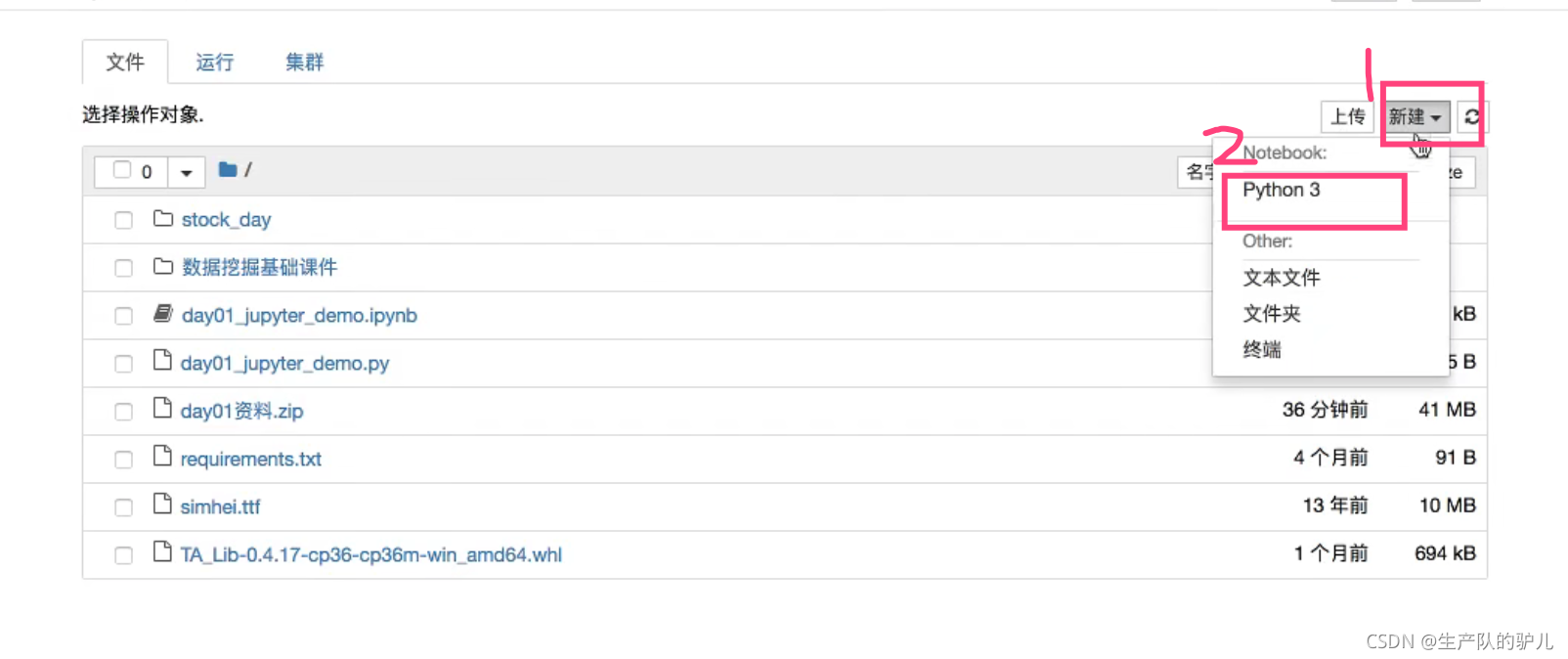Click the file icon beside TA_Lib whl file
This screenshot has width=1568, height=659.
pyautogui.click(x=162, y=552)
